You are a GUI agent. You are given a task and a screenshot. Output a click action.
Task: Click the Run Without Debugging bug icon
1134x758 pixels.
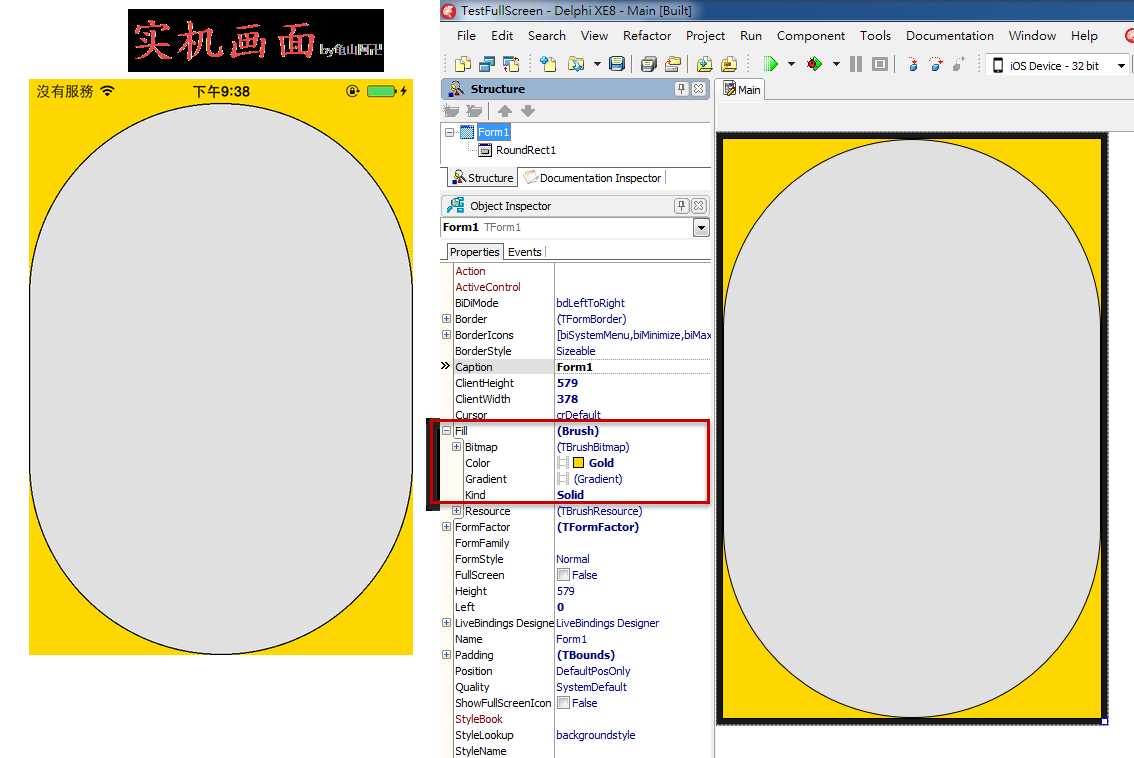tap(814, 64)
